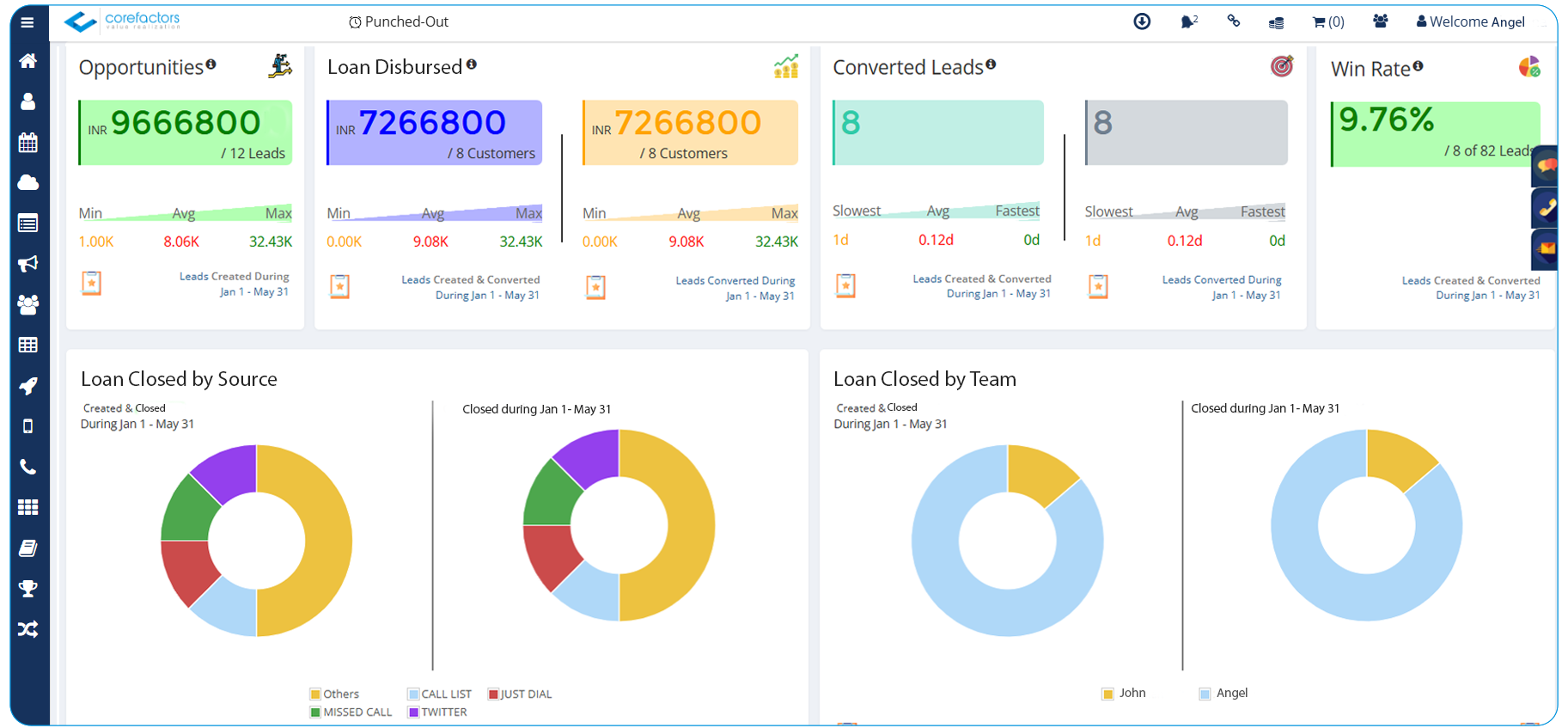Toggle the Angel legend entry
Viewport: 1568px width, 728px height.
point(1223,693)
